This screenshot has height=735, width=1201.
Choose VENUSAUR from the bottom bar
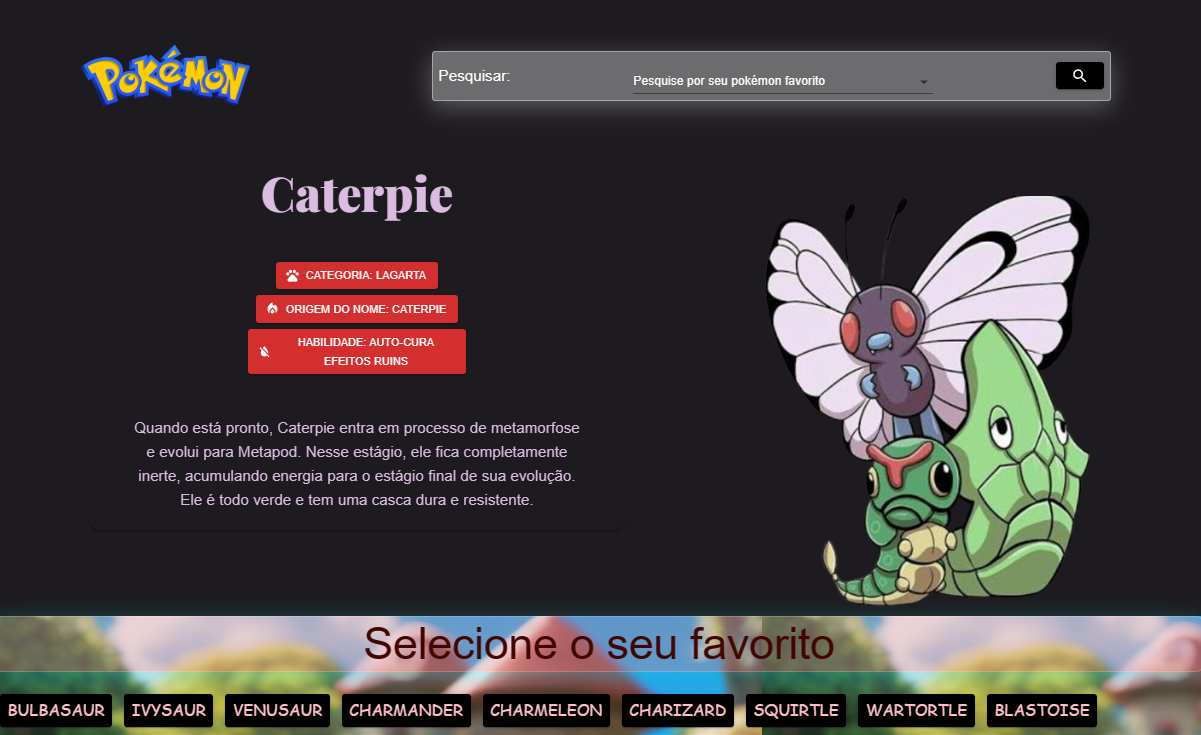coord(277,710)
